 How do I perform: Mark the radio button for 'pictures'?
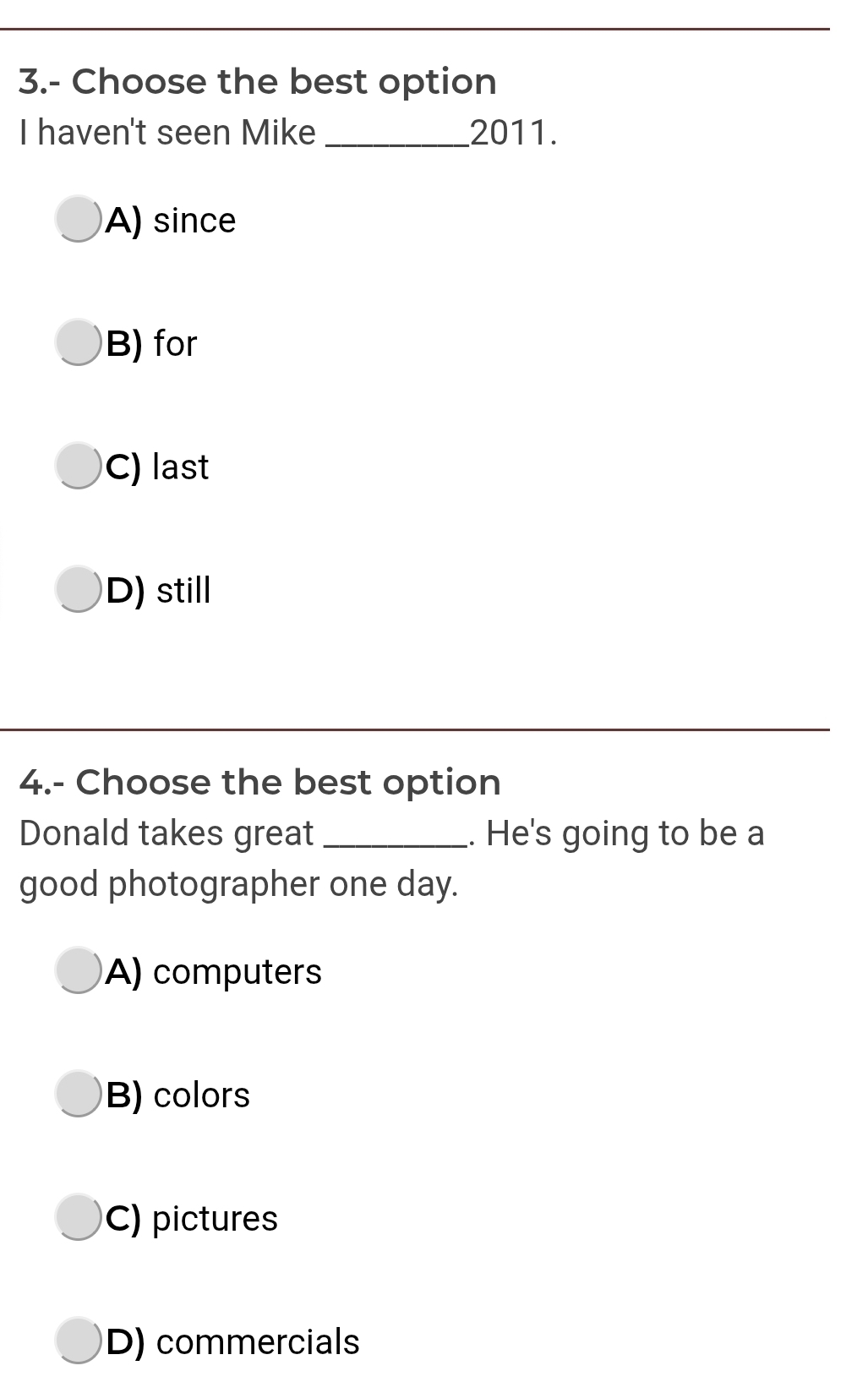pyautogui.click(x=78, y=1217)
